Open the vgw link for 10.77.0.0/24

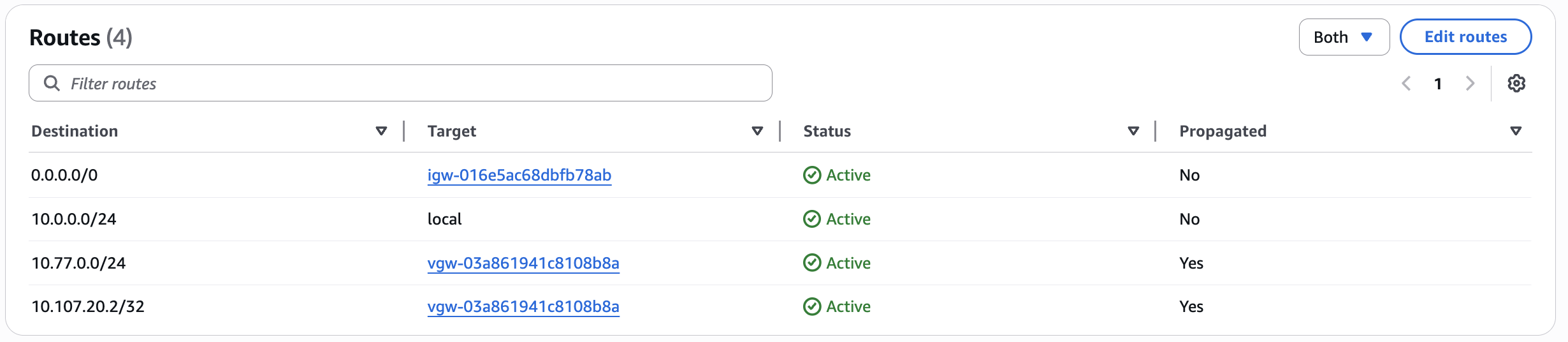523,263
